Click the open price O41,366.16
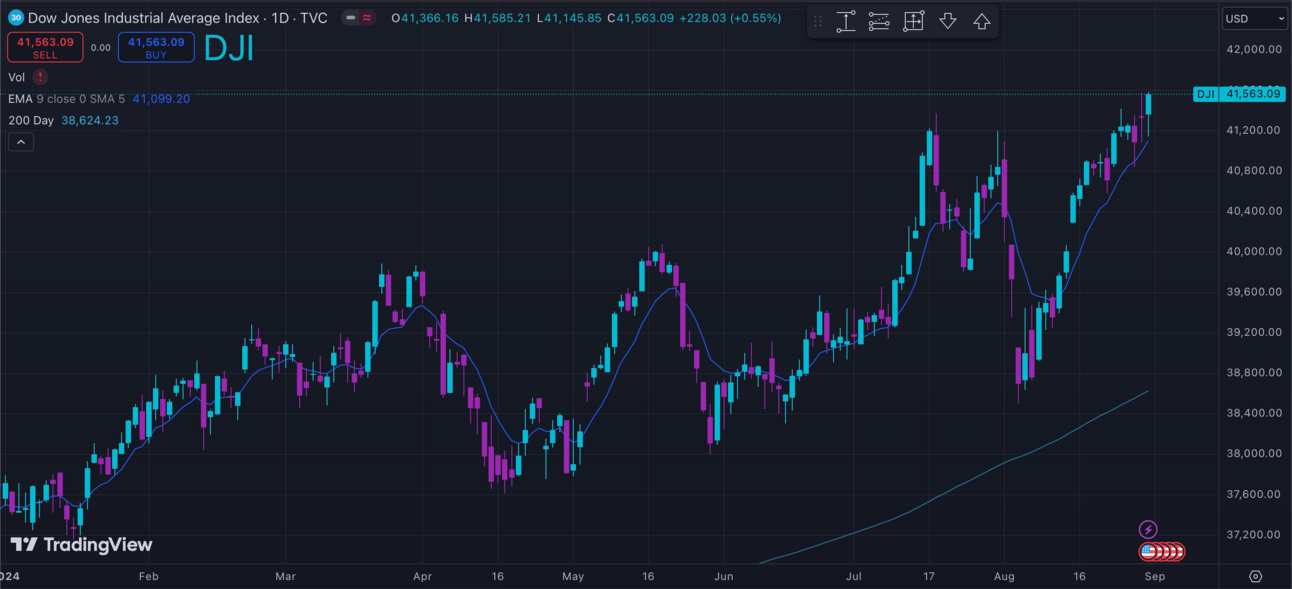This screenshot has height=589, width=1292. click(x=425, y=18)
